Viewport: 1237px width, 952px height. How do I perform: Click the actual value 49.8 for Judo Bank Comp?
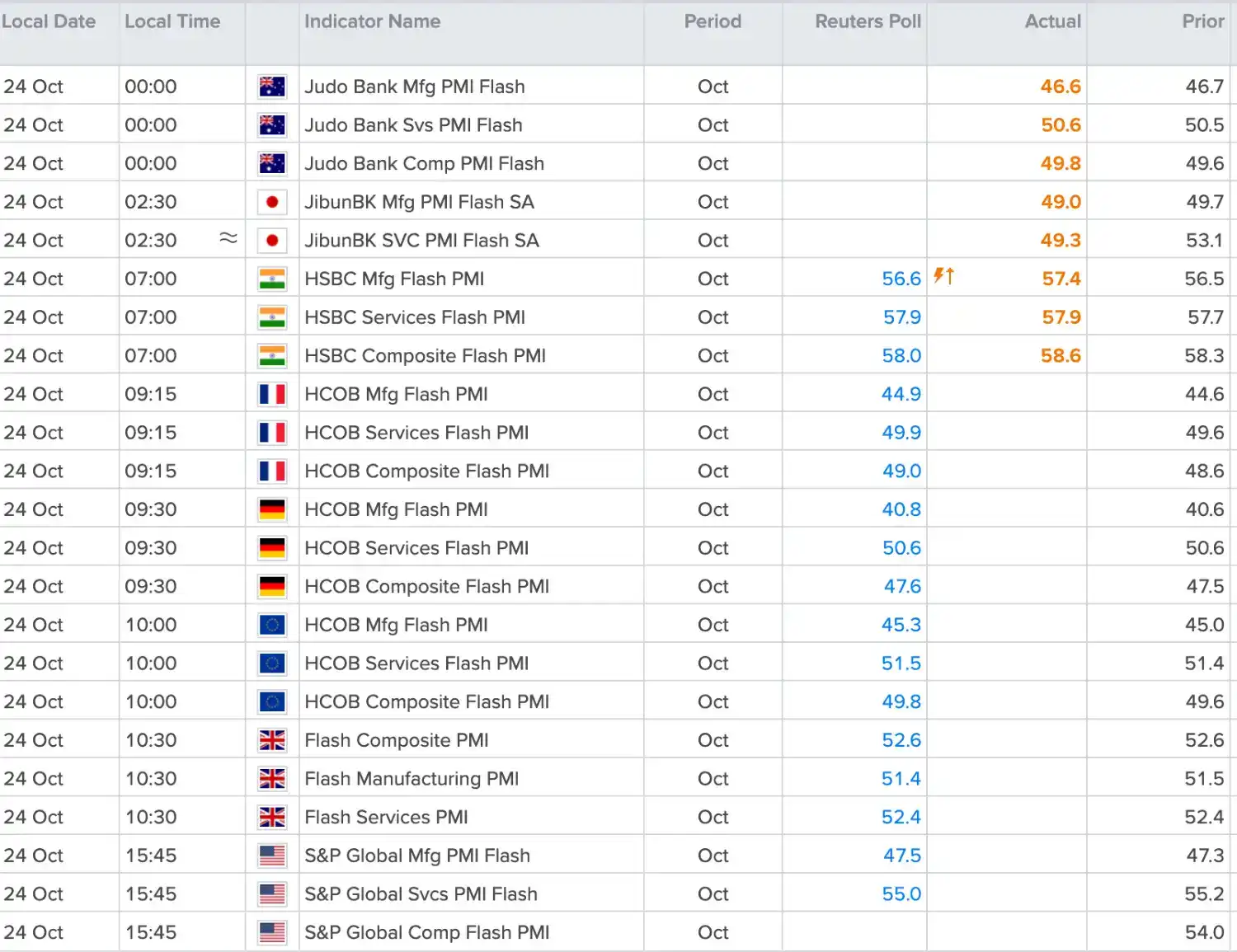tap(1061, 163)
